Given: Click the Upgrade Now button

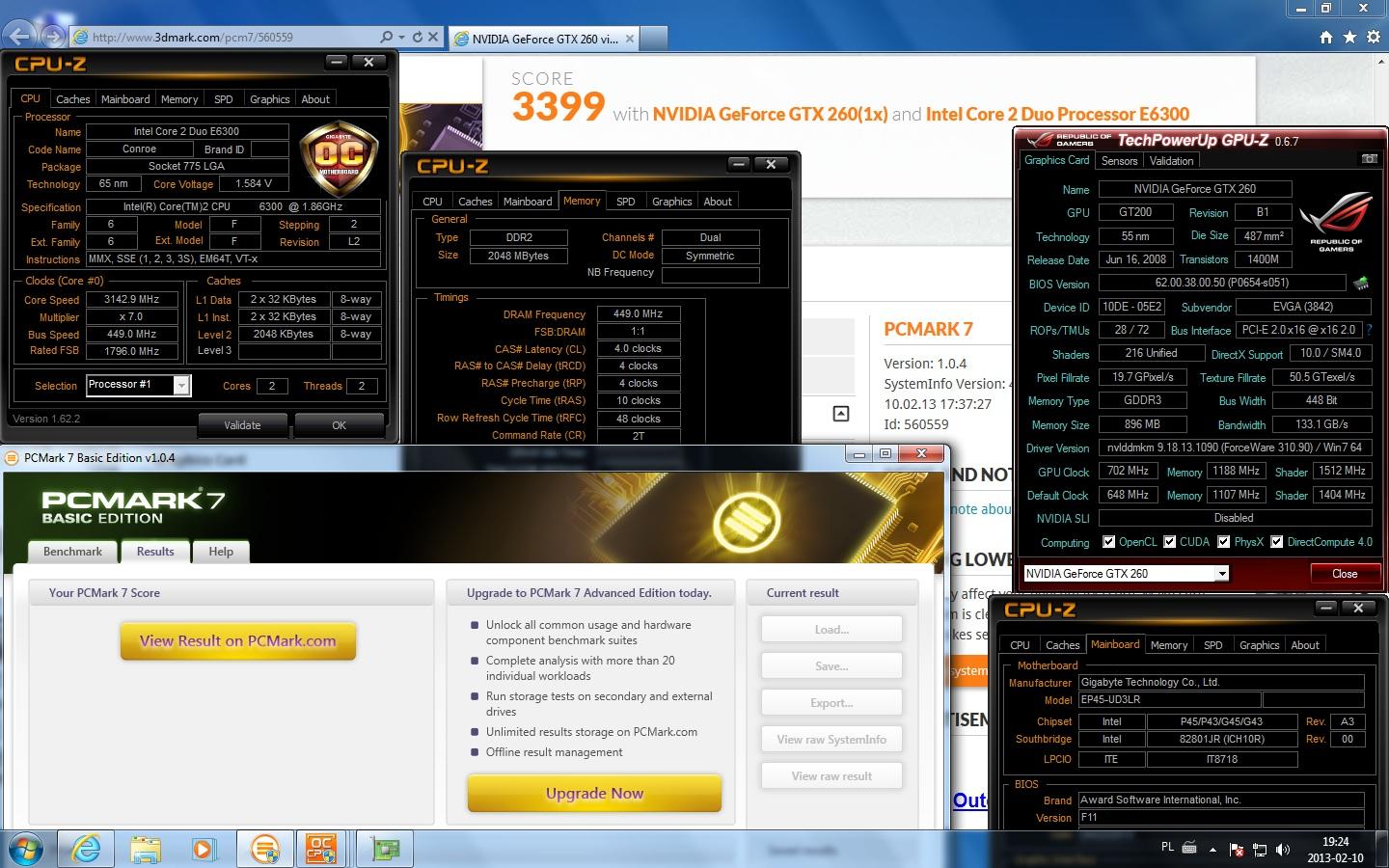Looking at the screenshot, I should [x=594, y=794].
